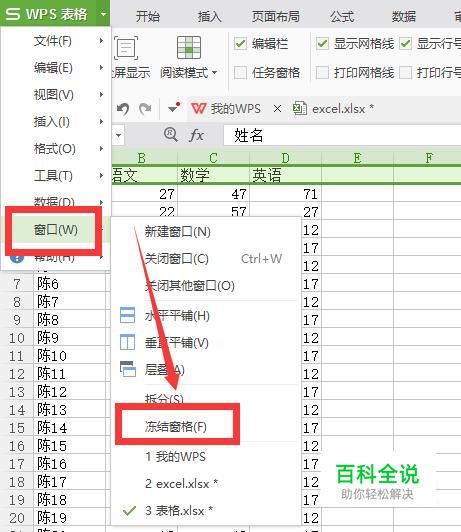Select the cell with value 47
The width and height of the screenshot is (461, 532).
tap(213, 194)
